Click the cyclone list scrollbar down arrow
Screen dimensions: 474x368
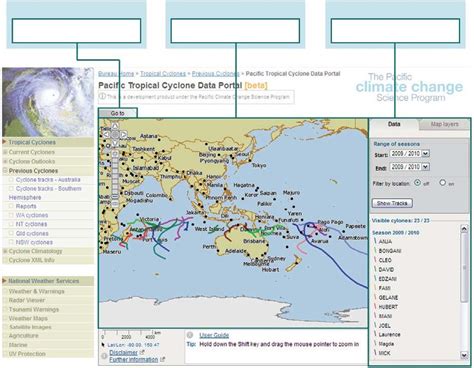click(x=464, y=355)
